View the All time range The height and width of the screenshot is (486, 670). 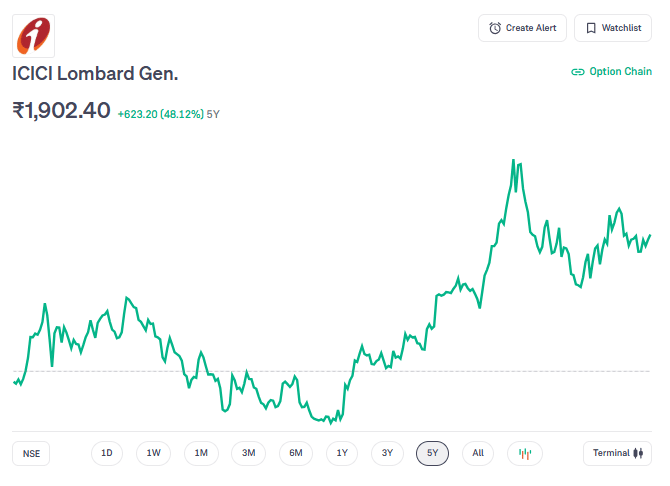478,453
